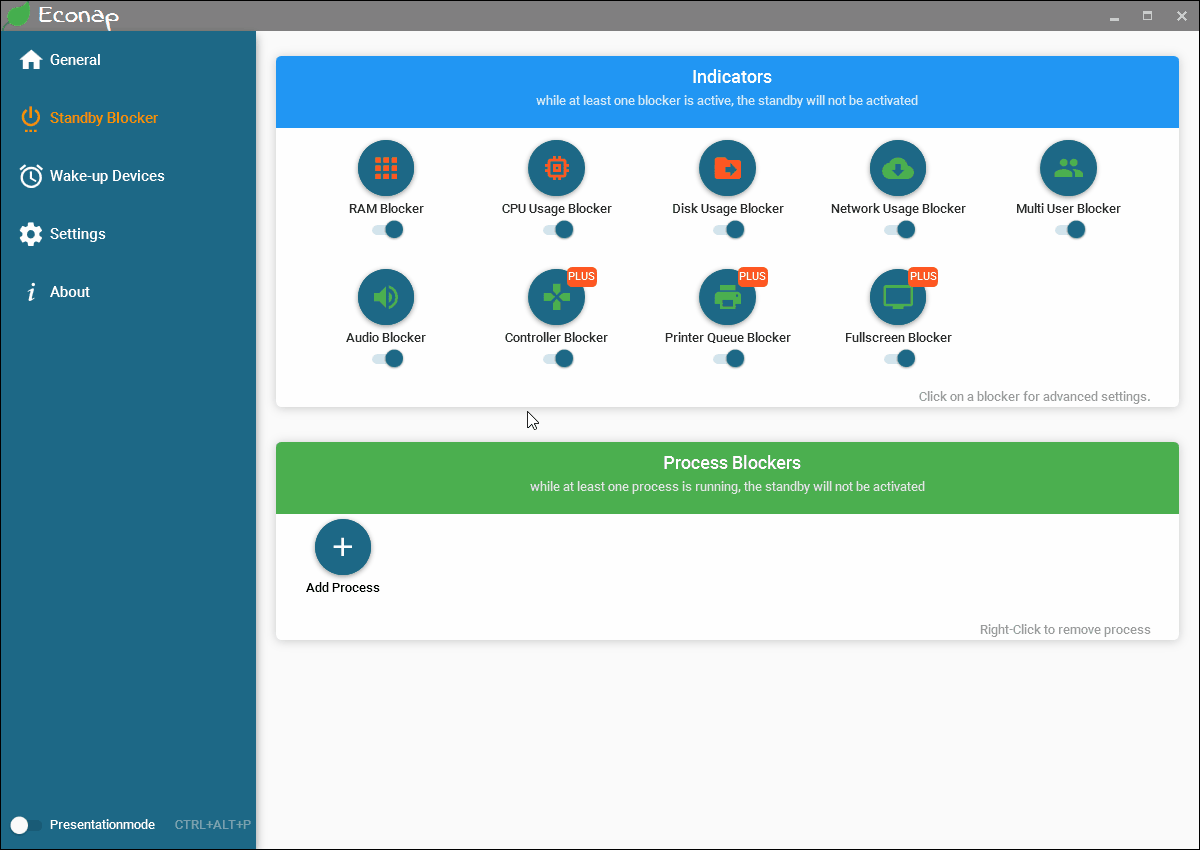Select the Network Usage Blocker icon
The image size is (1200, 850).
pos(898,168)
